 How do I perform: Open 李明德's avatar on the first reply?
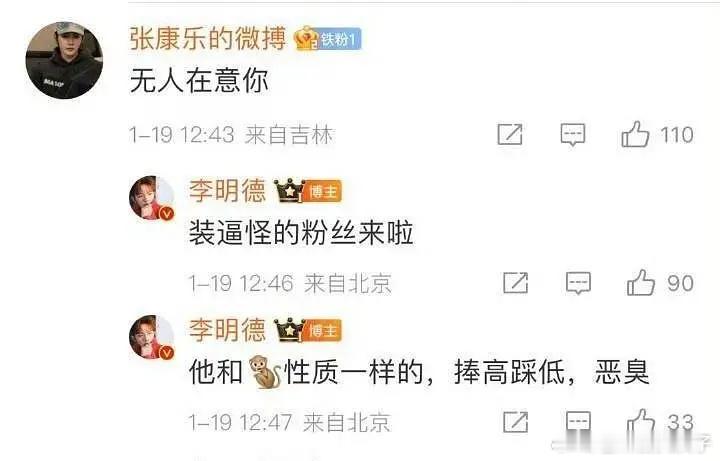pos(152,198)
